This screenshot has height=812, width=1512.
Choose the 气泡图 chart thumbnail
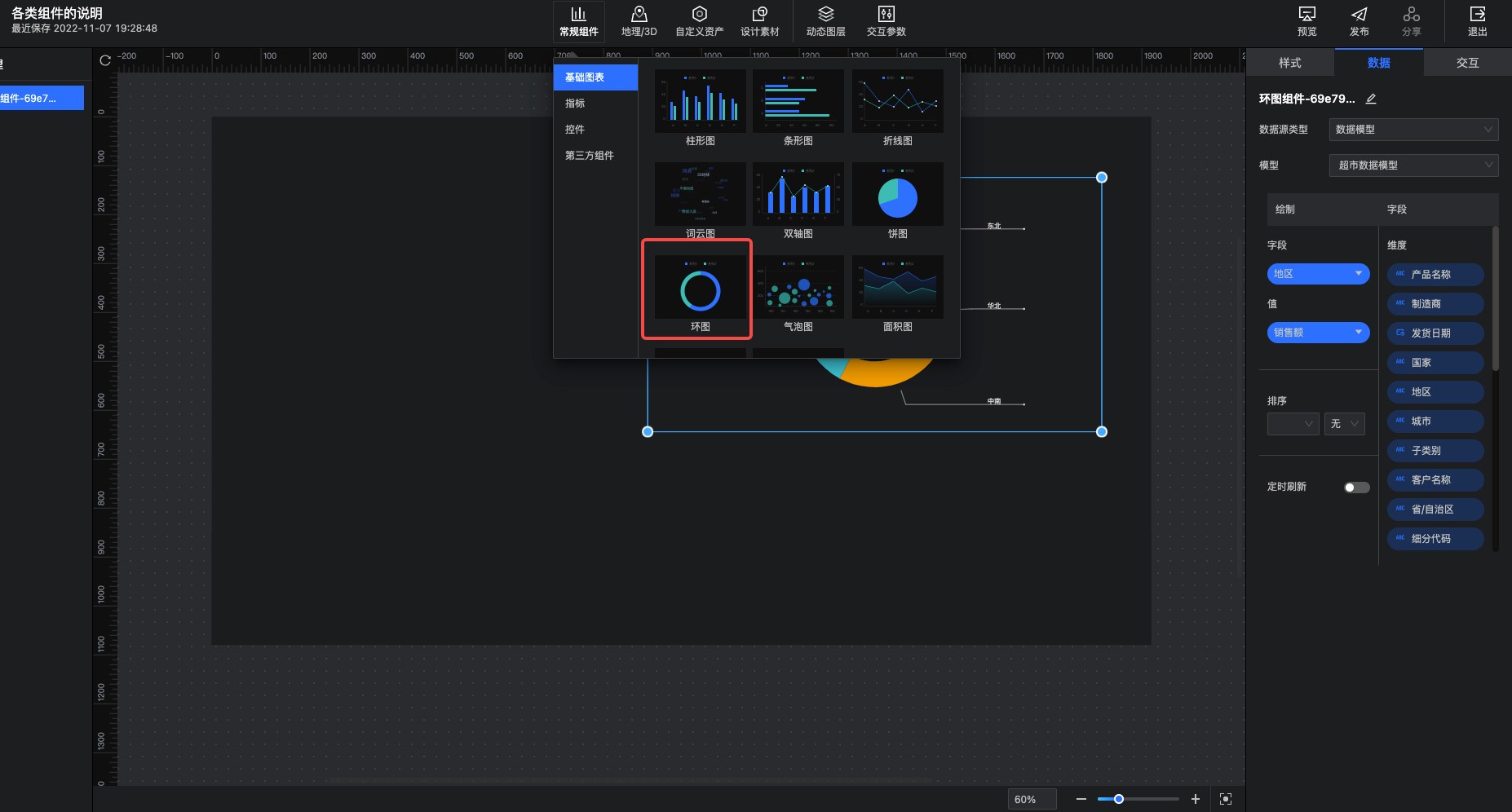pyautogui.click(x=798, y=287)
